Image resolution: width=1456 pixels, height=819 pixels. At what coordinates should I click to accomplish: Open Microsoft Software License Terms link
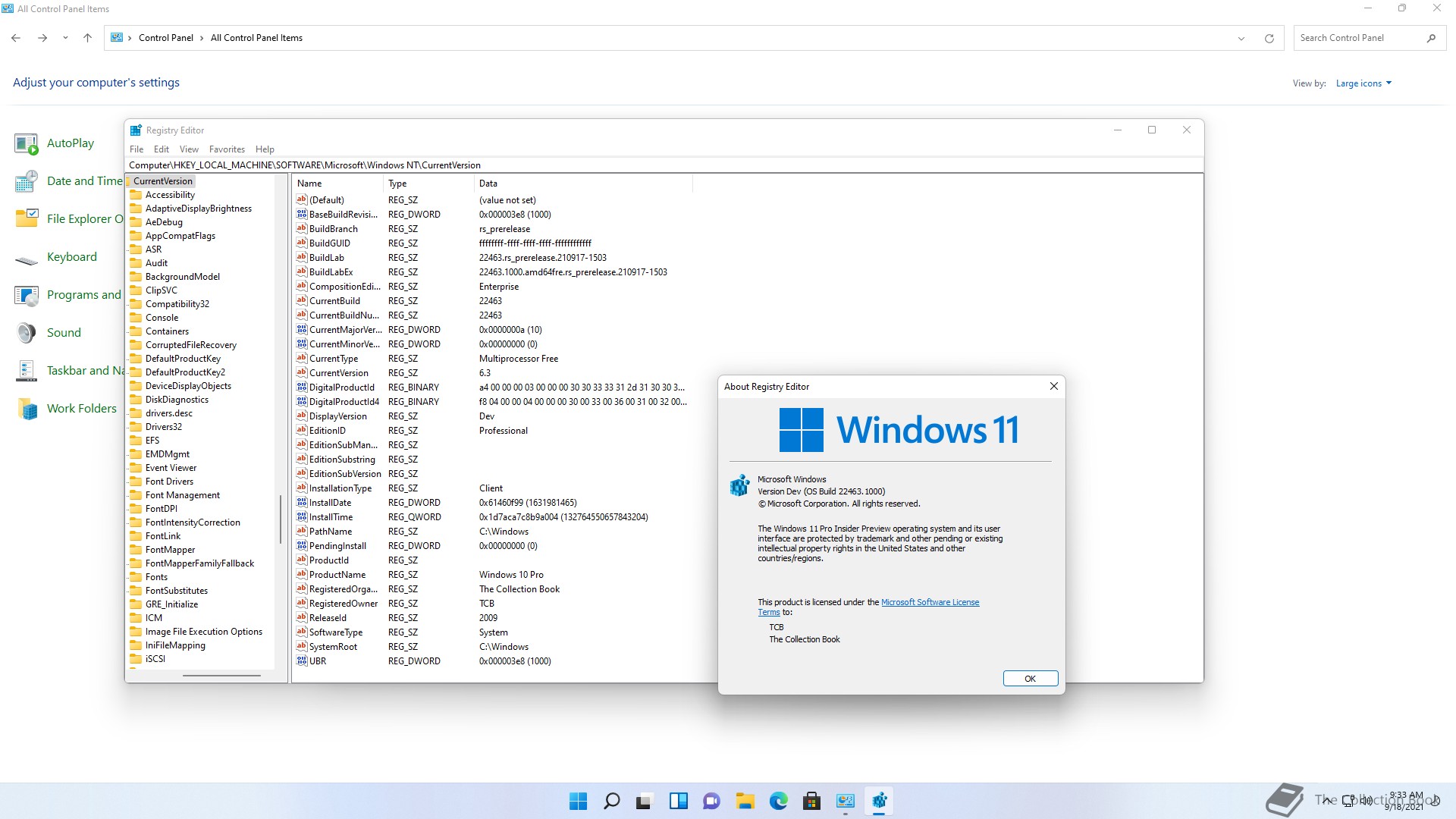point(930,602)
